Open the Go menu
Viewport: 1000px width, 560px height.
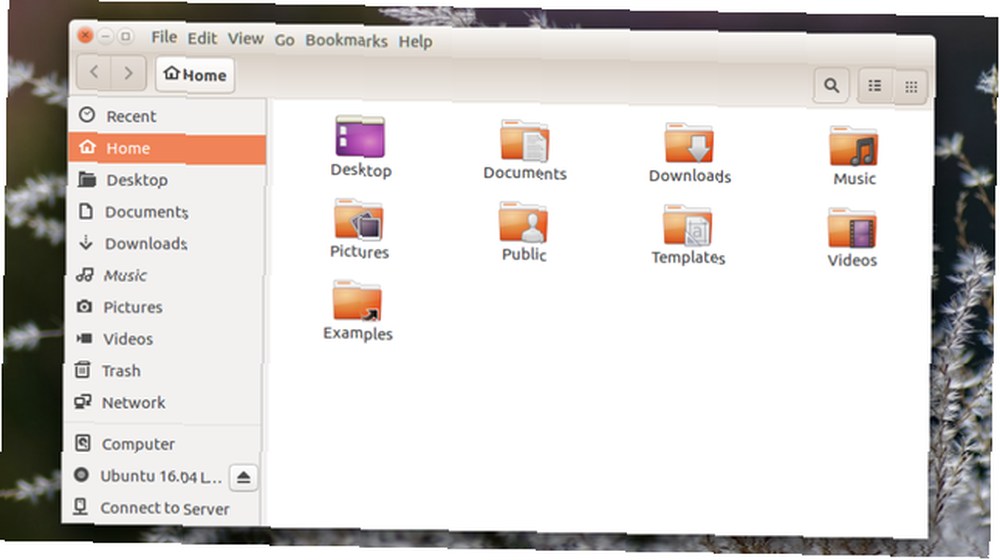[x=284, y=40]
